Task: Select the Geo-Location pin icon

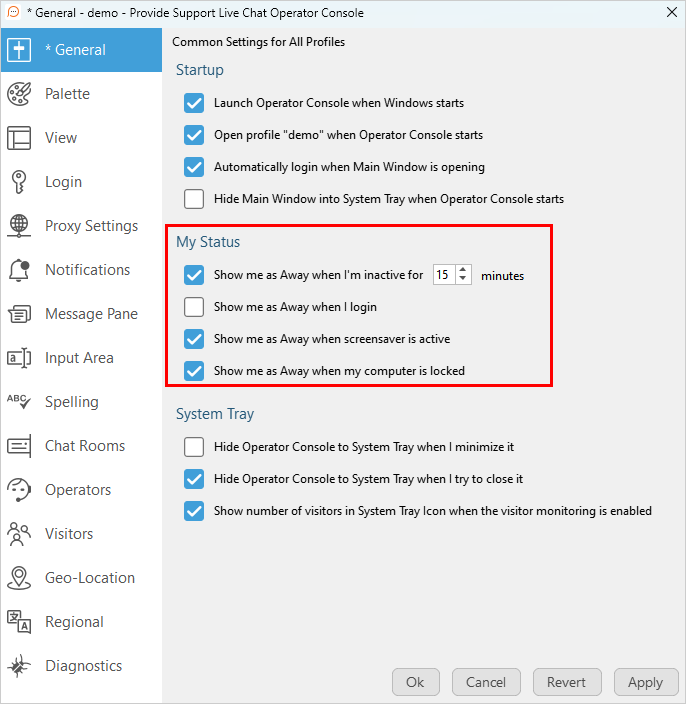Action: click(x=19, y=578)
